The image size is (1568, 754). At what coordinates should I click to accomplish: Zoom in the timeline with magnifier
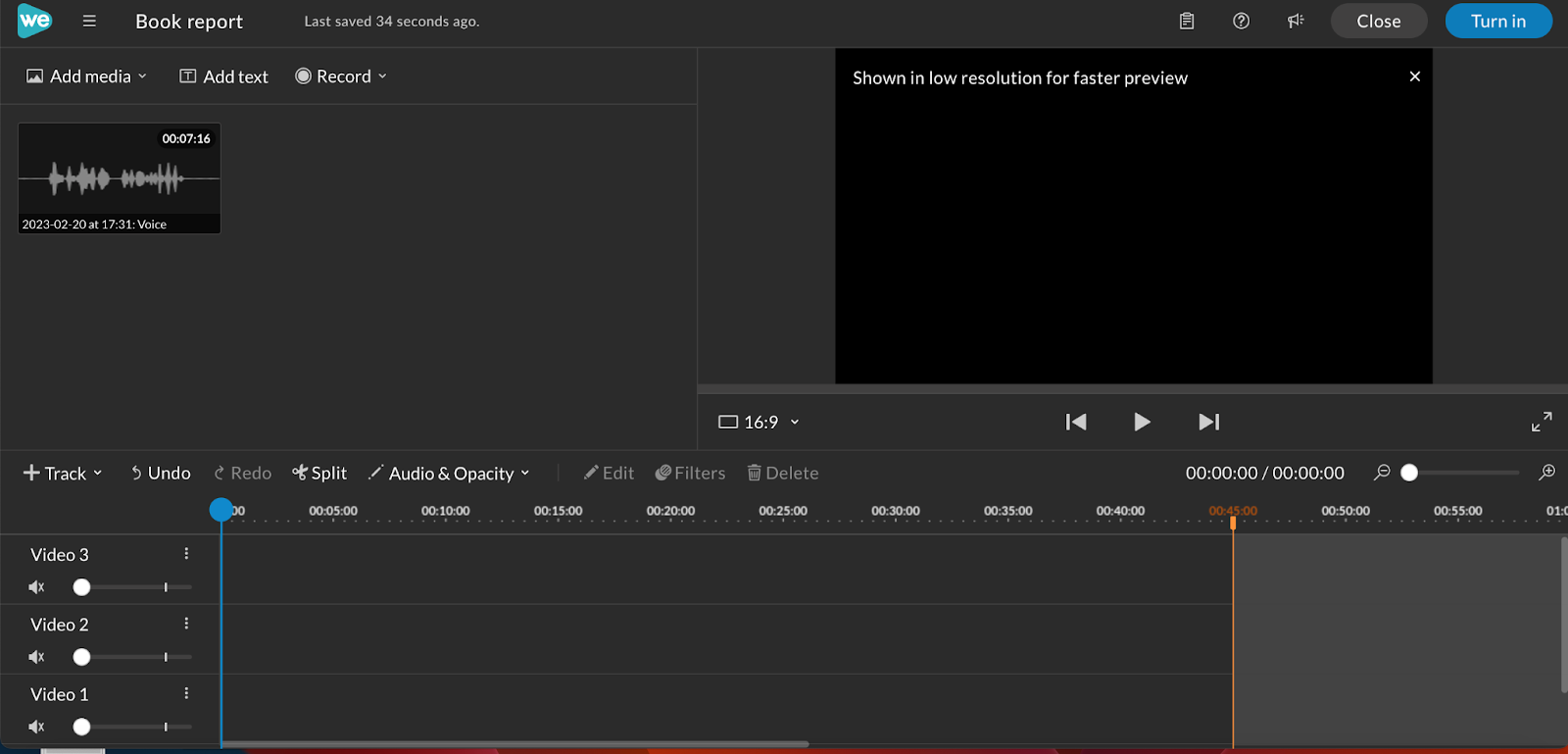(x=1547, y=473)
